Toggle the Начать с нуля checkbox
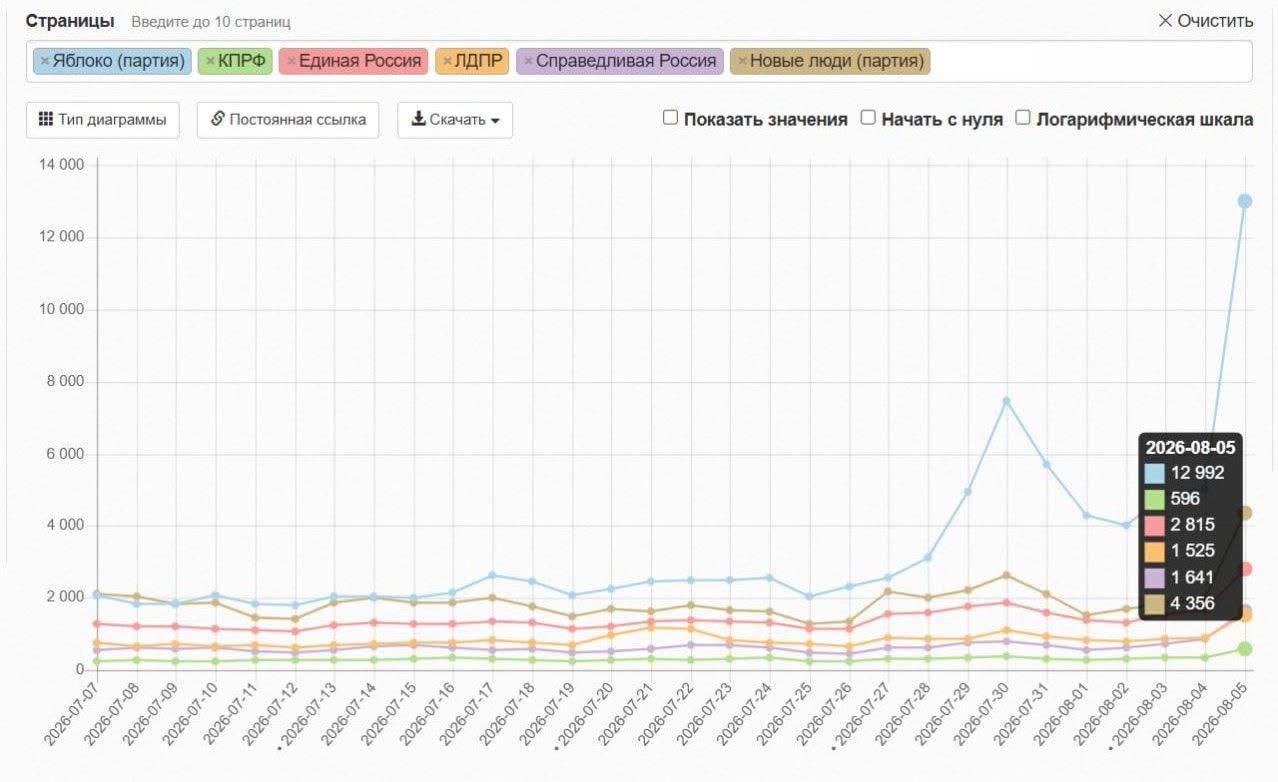 868,118
